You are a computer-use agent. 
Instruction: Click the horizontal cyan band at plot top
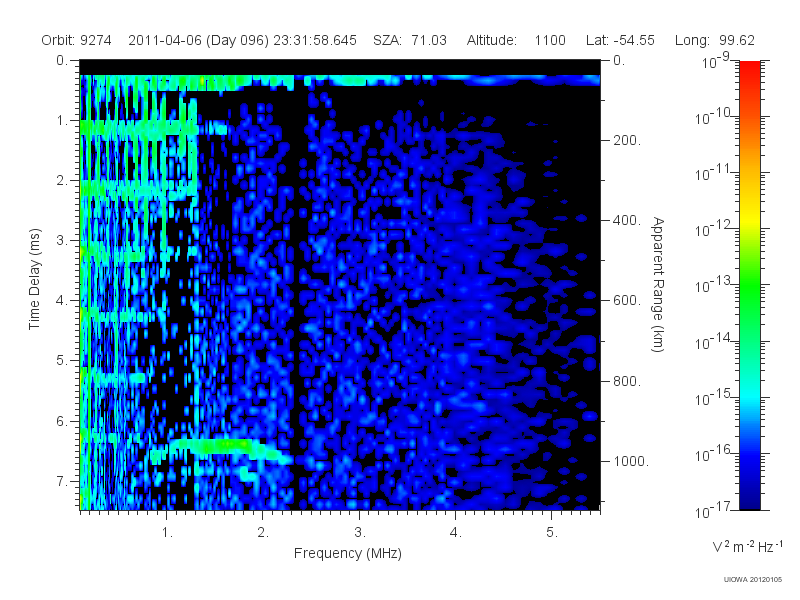[x=340, y=81]
